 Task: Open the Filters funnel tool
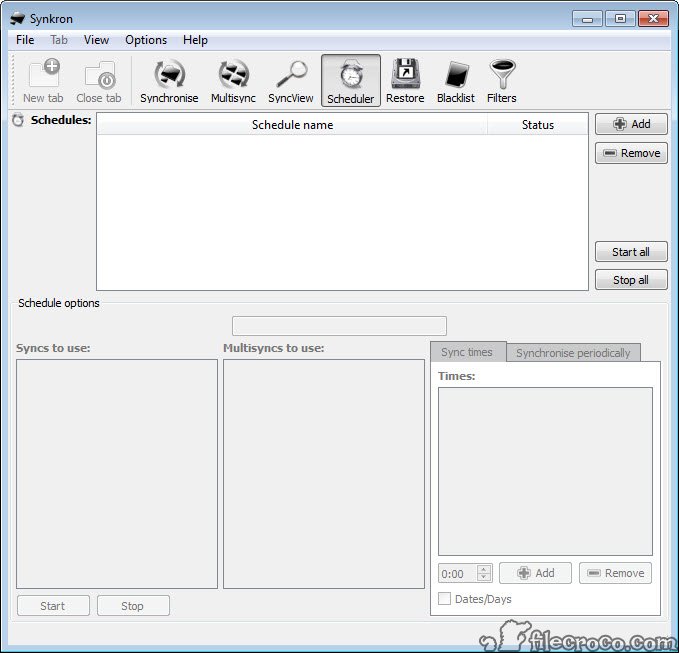(x=502, y=81)
